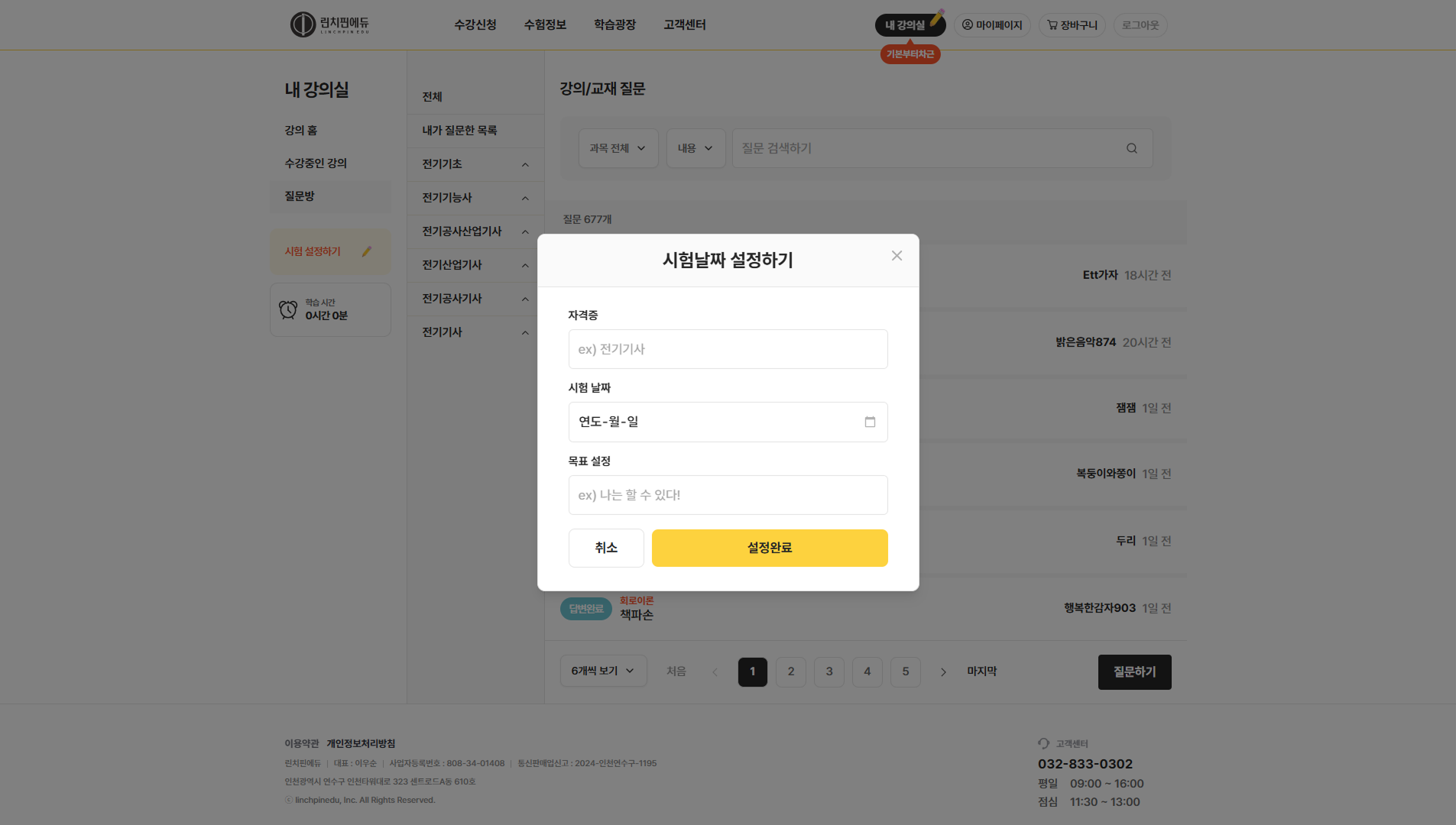
Task: Collapse the 전기기초 category
Action: 525,165
